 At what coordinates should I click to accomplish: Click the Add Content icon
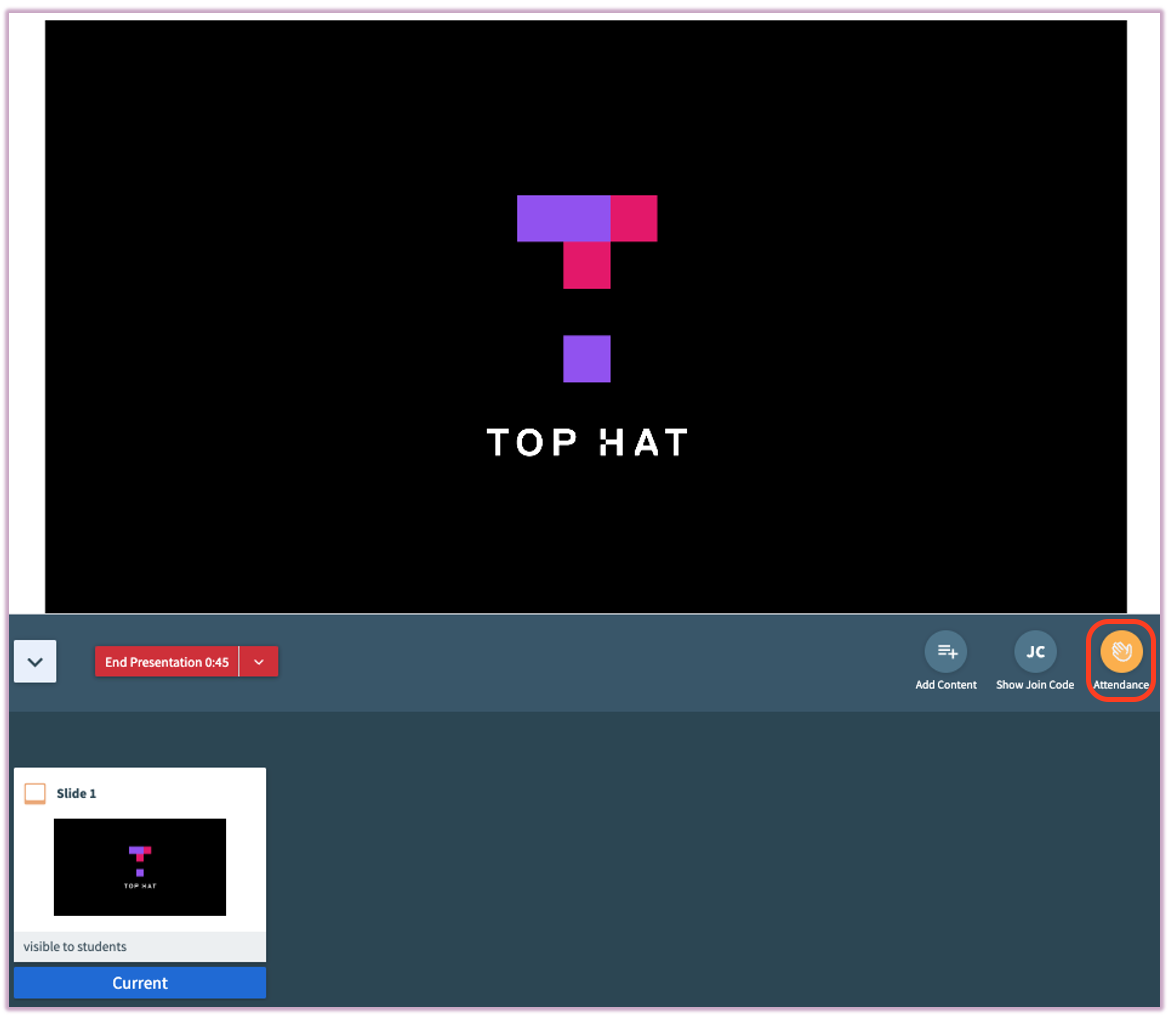point(945,652)
